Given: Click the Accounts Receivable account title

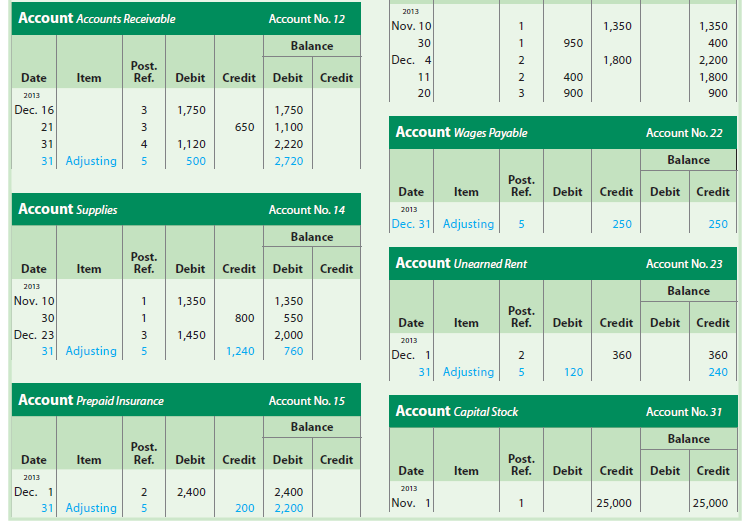Looking at the screenshot, I should [97, 19].
